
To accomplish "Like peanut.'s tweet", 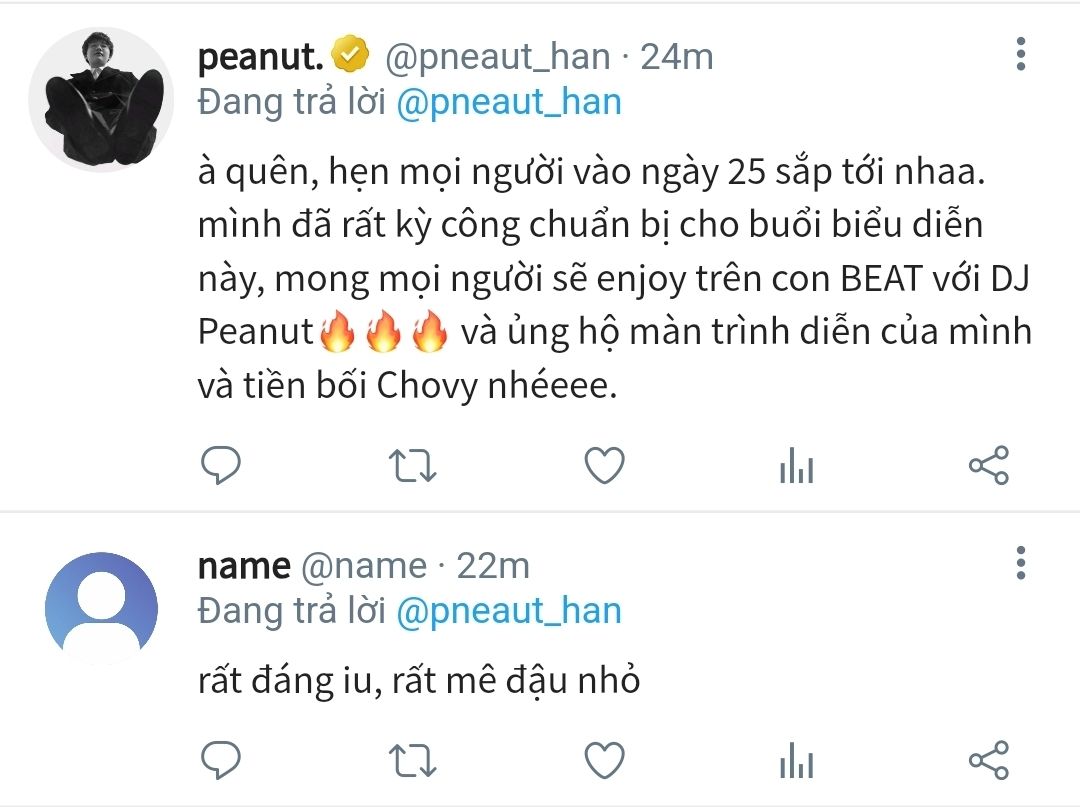I will click(x=603, y=466).
